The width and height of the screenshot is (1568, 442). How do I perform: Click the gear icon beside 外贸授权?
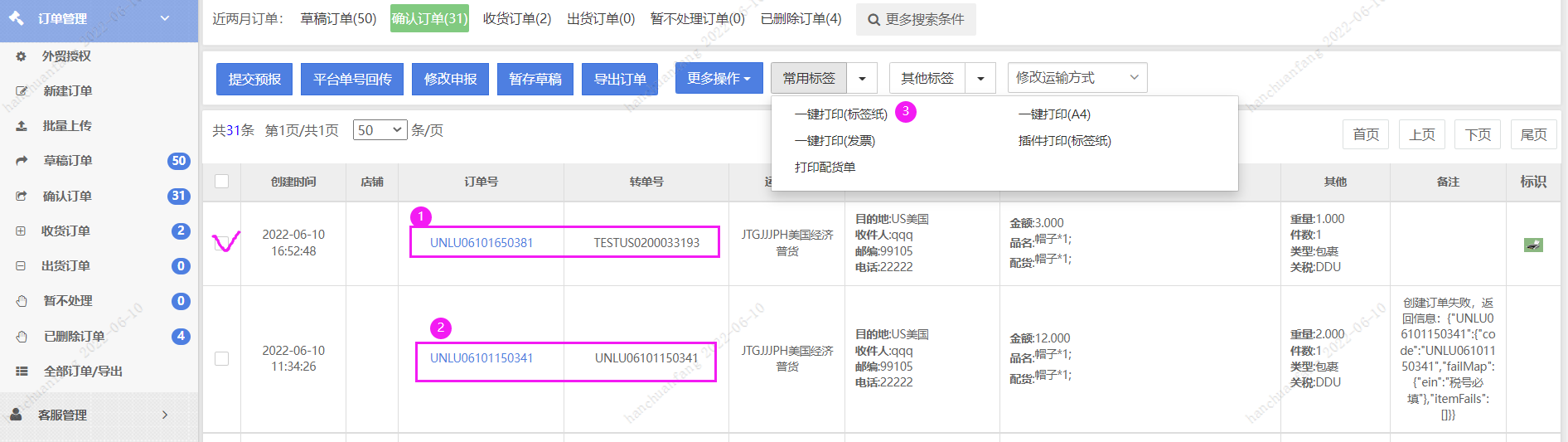[x=22, y=56]
